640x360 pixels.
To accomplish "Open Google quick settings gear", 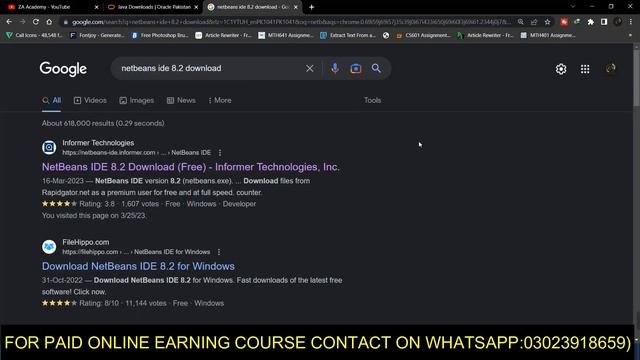I will [561, 69].
